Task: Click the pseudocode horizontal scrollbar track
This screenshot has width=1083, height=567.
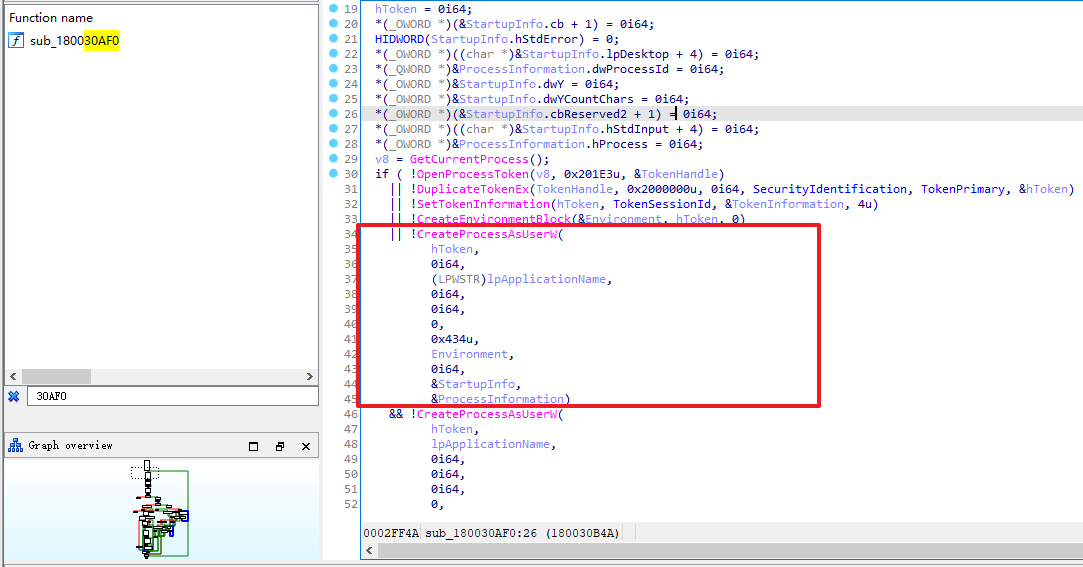Action: click(x=729, y=550)
